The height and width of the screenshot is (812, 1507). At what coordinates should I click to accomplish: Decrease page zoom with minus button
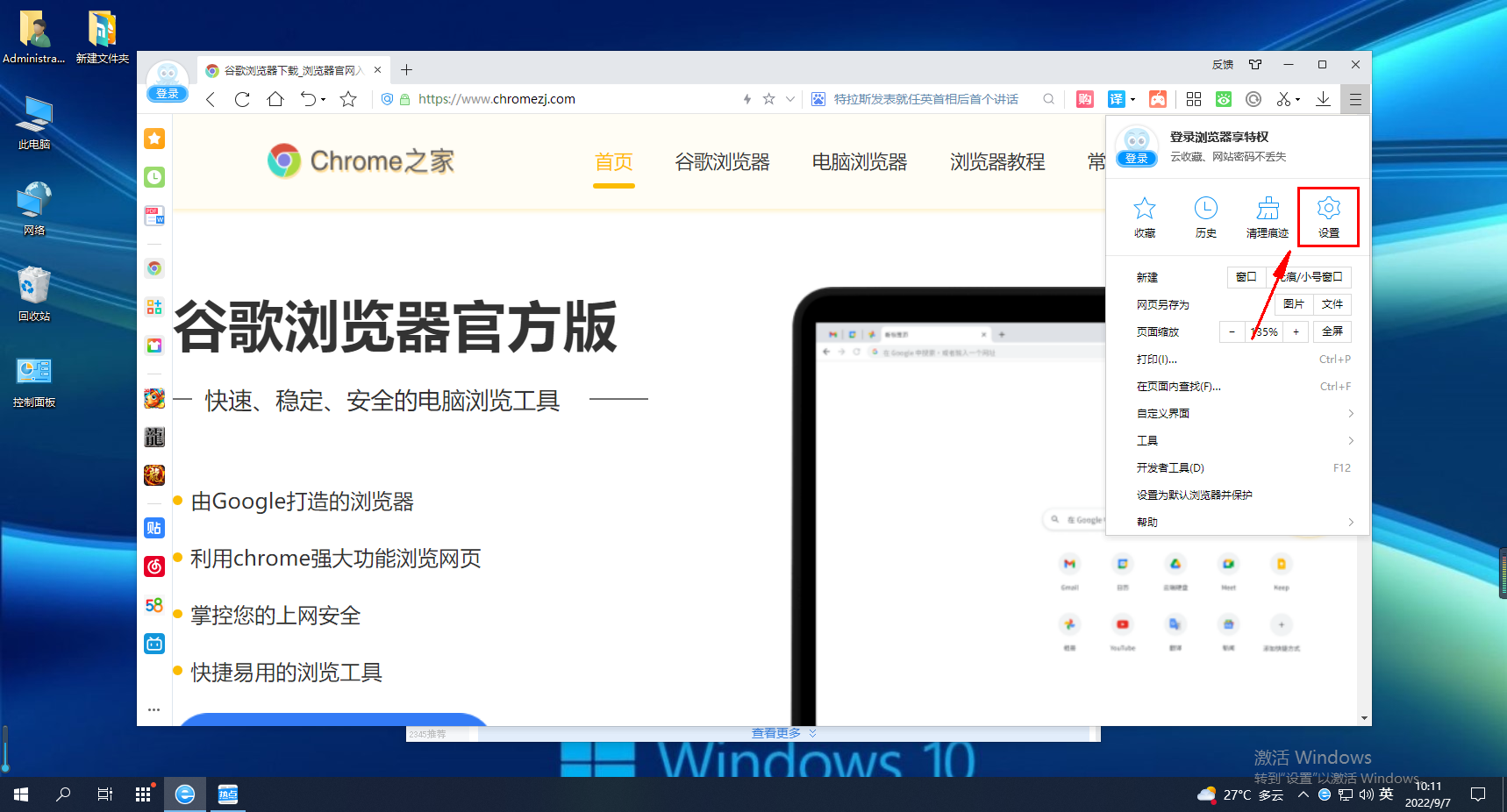point(1232,331)
